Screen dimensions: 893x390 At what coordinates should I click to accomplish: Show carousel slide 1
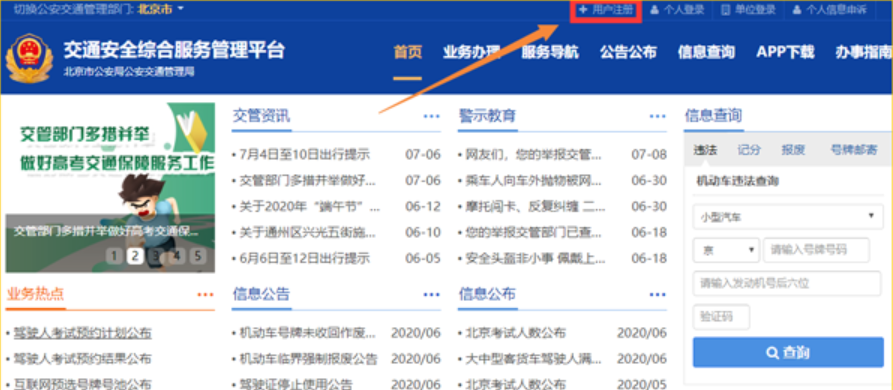(114, 256)
